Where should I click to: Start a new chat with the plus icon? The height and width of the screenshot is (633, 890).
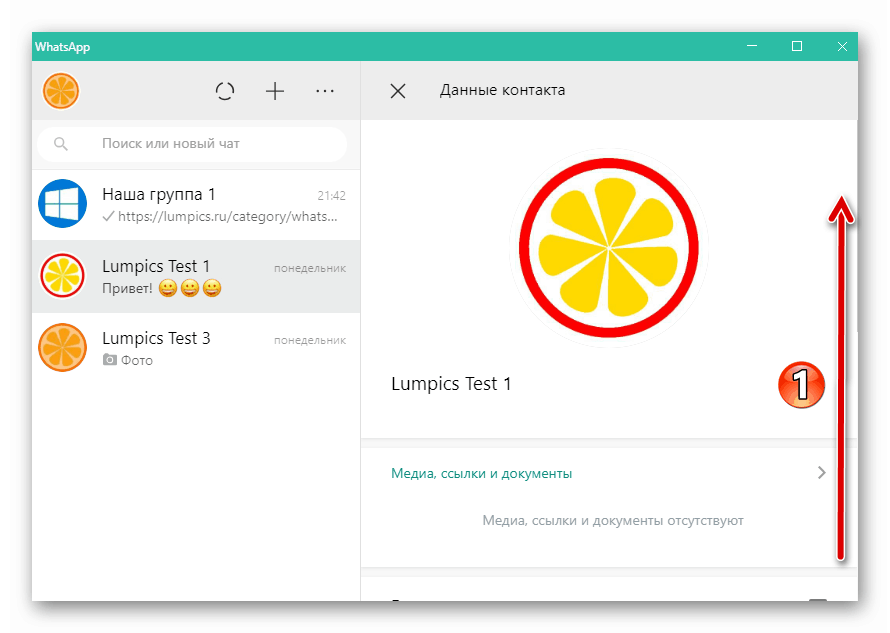274,90
